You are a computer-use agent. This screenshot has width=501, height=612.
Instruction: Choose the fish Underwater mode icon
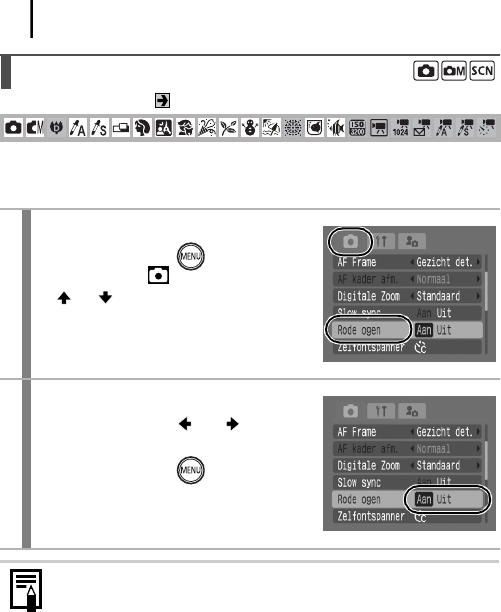pyautogui.click(x=336, y=128)
